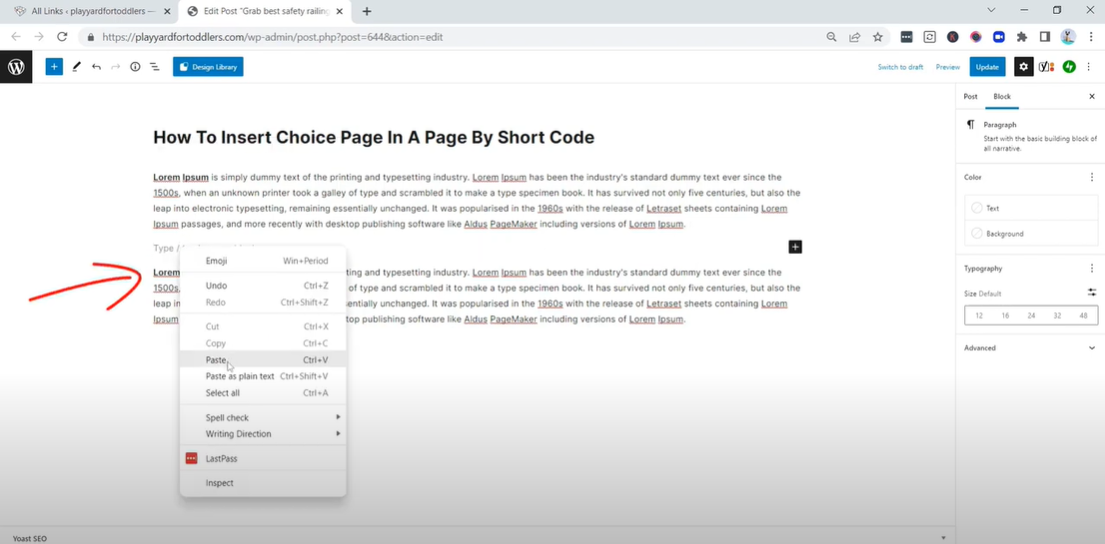Viewport: 1105px width, 544px height.
Task: Choose Inspect in context menu
Action: point(263,483)
